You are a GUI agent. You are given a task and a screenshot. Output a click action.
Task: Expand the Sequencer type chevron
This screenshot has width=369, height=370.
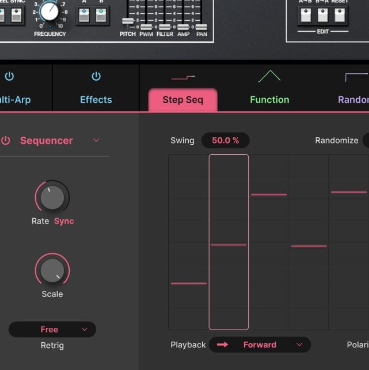(x=96, y=140)
